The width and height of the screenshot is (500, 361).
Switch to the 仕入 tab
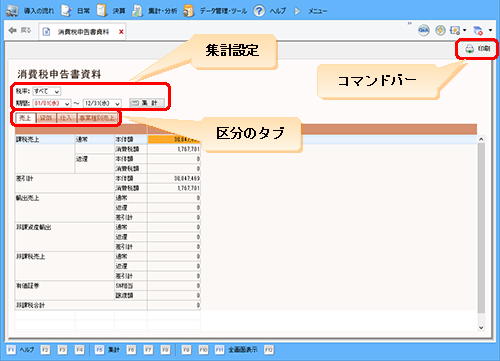[x=66, y=118]
